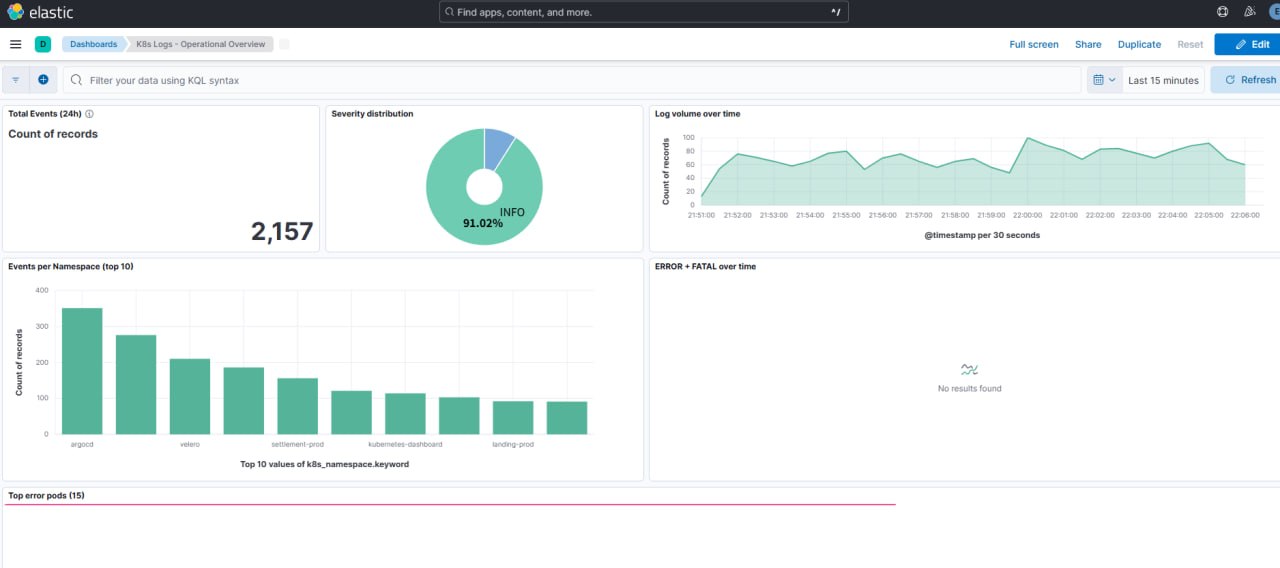Viewport: 1280px width, 568px height.
Task: Click the Reset button
Action: (x=1190, y=44)
